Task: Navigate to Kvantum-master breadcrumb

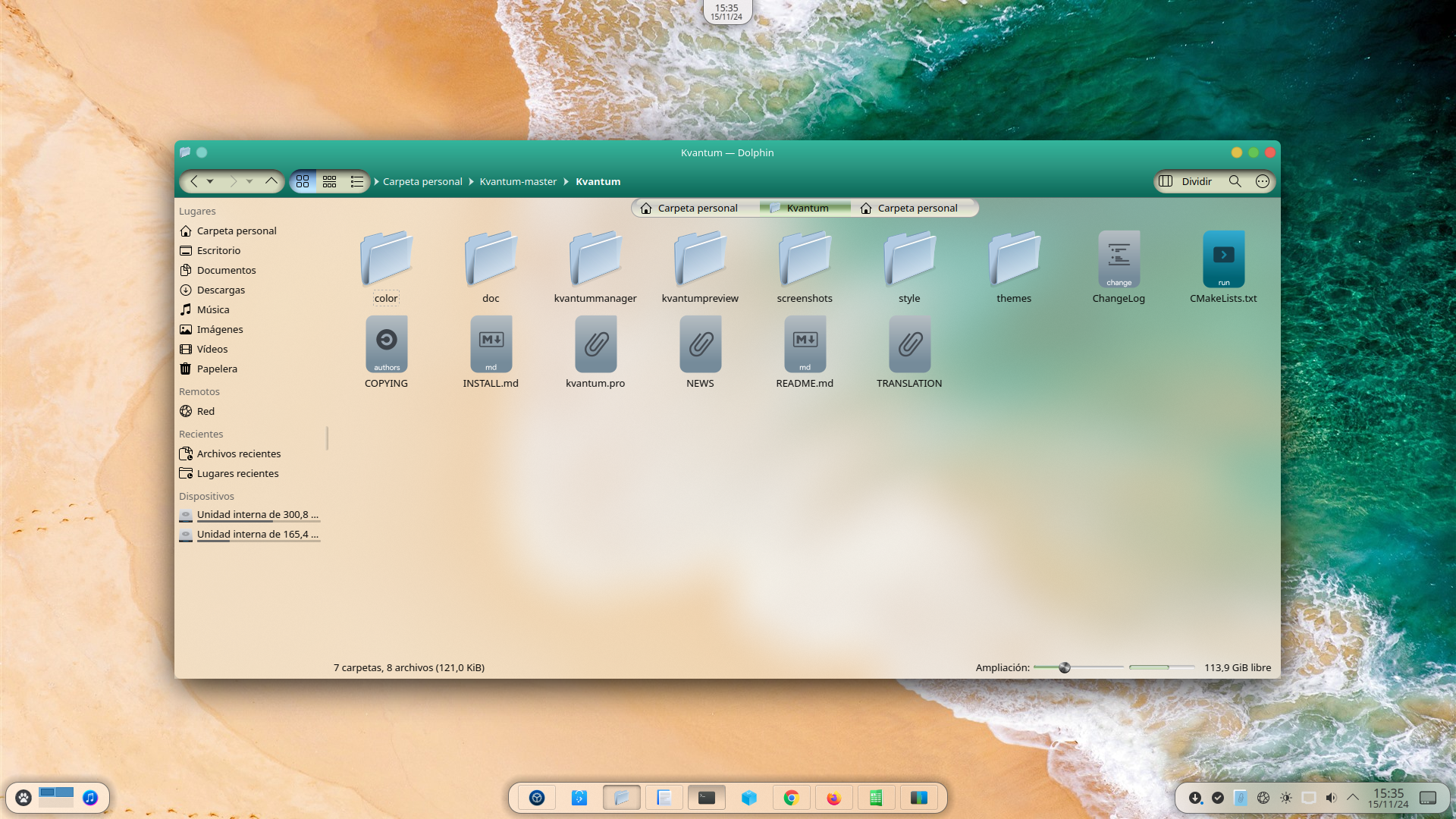Action: click(518, 181)
